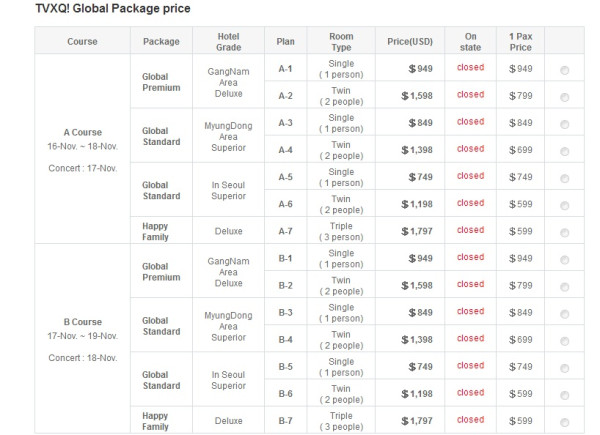Click the '16-Nov. ~ 18-Nov.' date text
Viewport: 600px width, 435px height.
tap(82, 147)
